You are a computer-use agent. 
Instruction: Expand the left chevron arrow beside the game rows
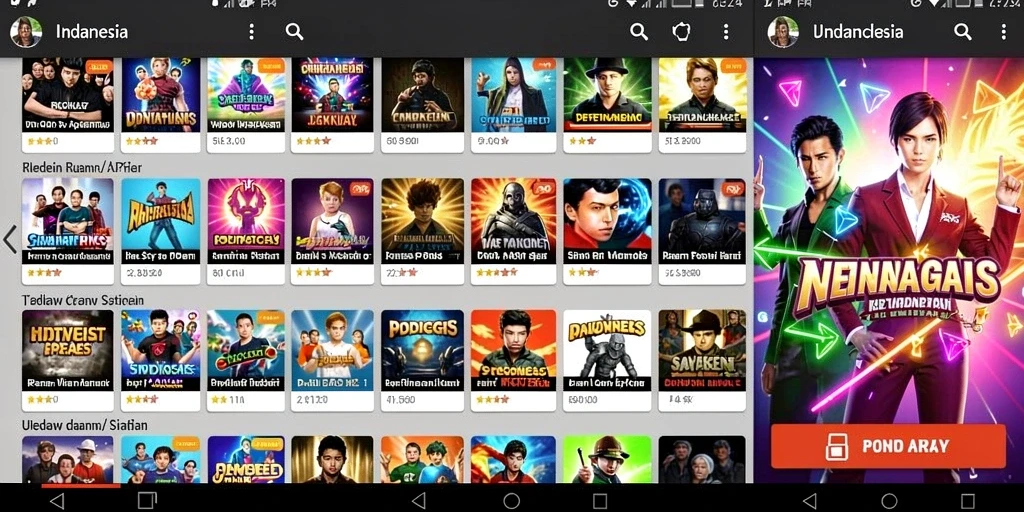pos(10,240)
